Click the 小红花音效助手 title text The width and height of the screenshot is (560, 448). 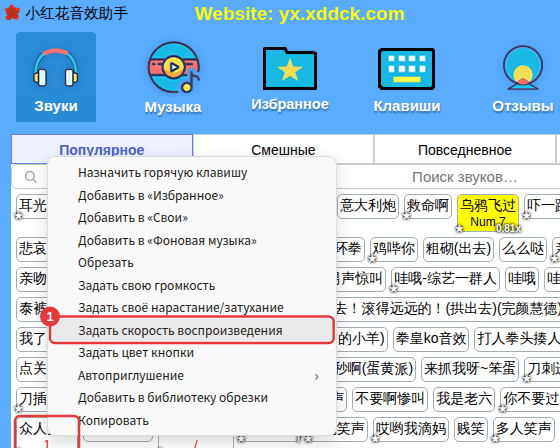(x=76, y=14)
